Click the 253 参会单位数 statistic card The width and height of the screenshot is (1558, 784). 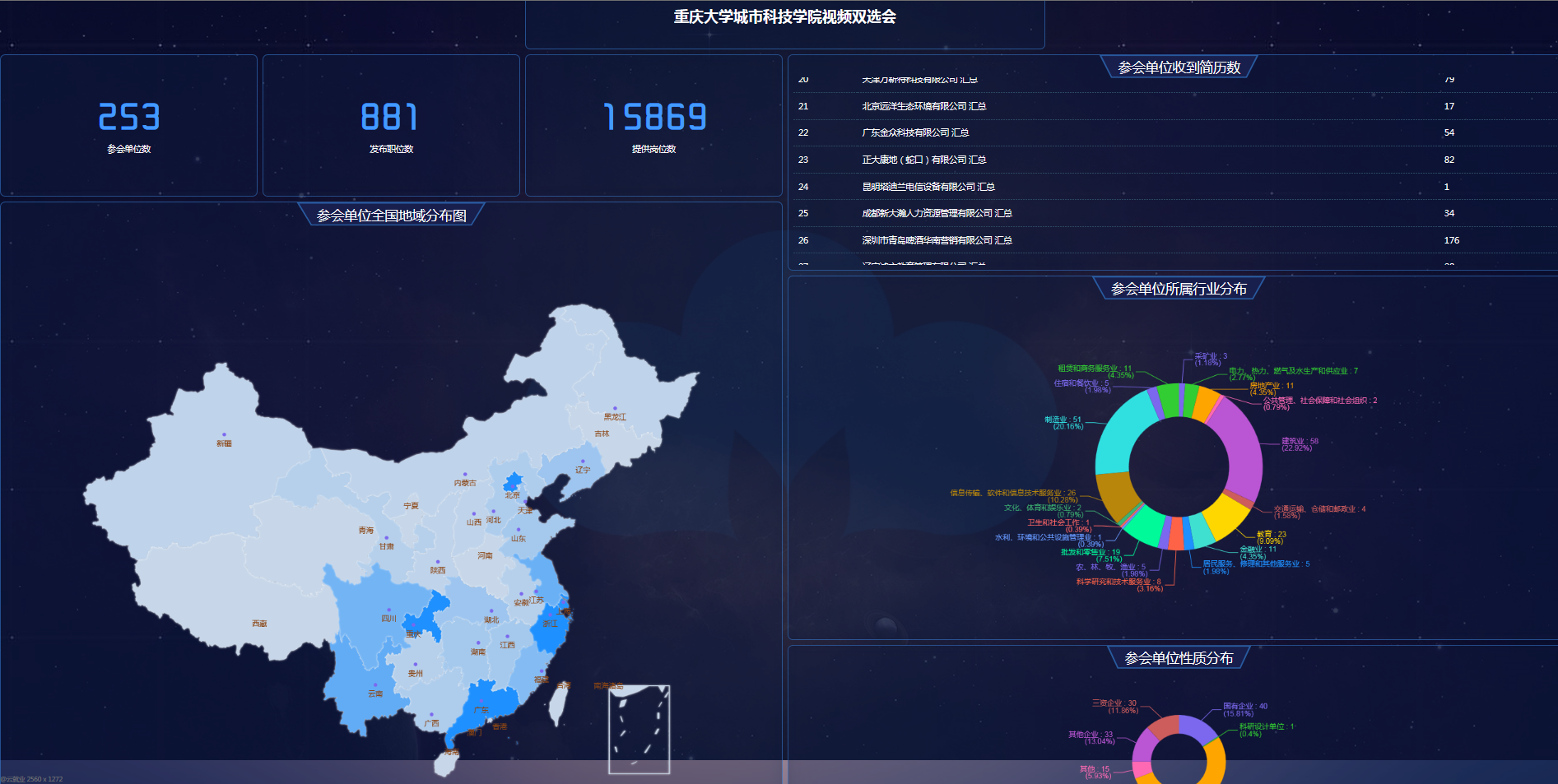pos(129,126)
